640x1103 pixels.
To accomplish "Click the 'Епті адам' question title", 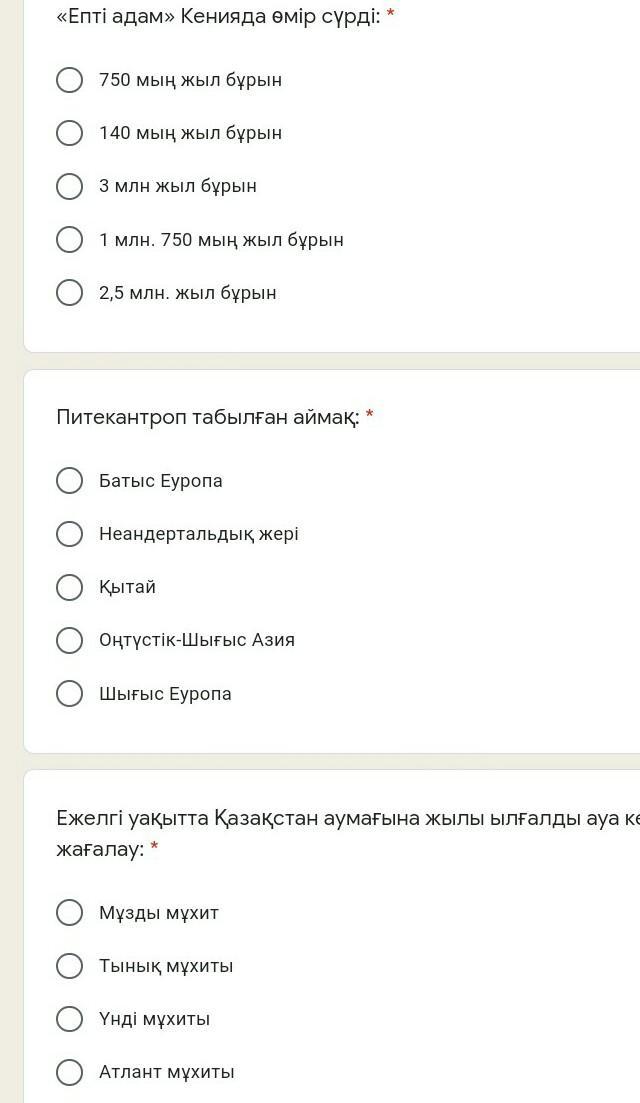I will [x=218, y=16].
